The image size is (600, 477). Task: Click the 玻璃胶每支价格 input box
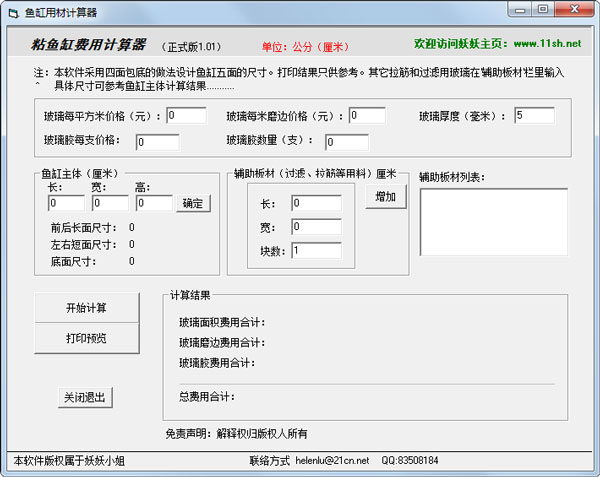click(157, 142)
